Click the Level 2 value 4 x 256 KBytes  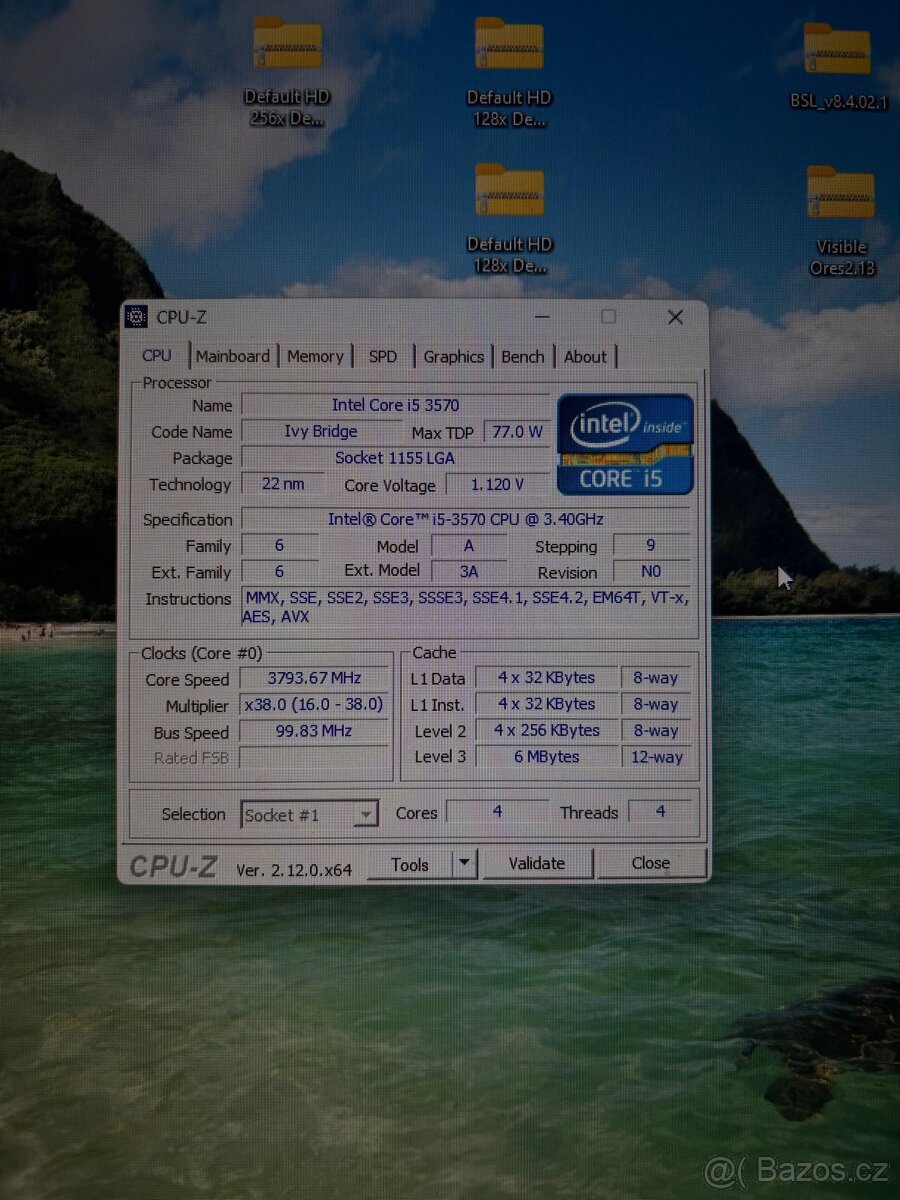[546, 731]
